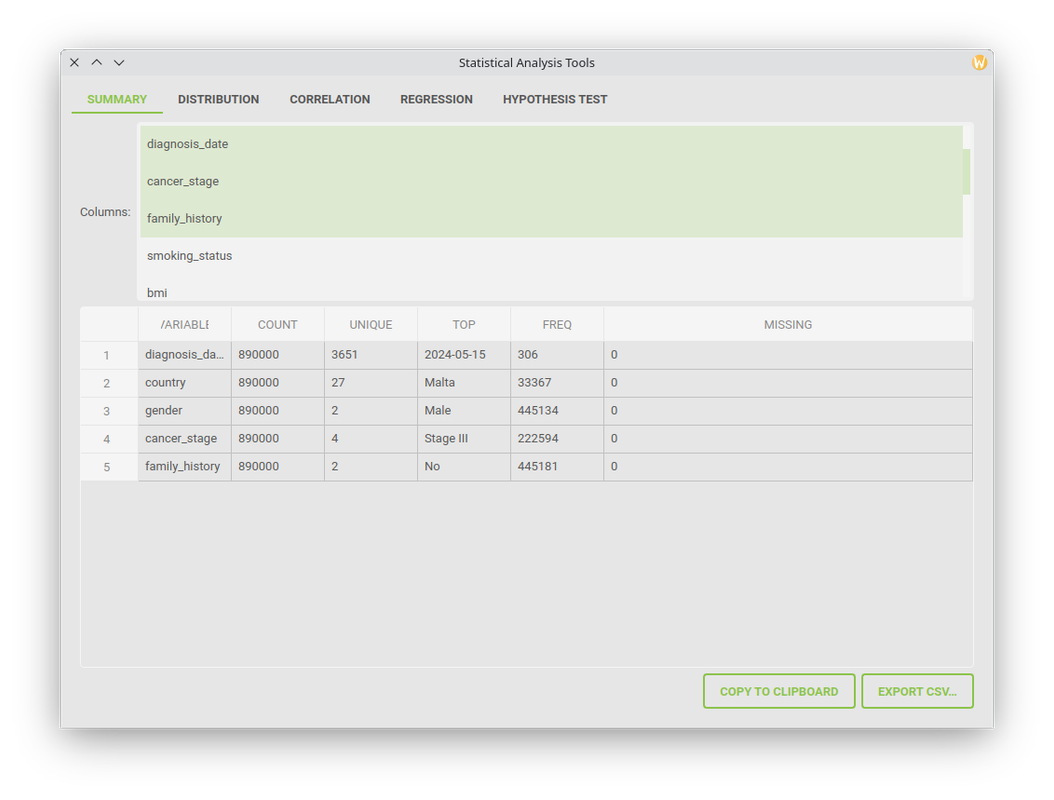Switch to the Summary tab
Viewport: 1054px width, 800px height.
(x=117, y=99)
